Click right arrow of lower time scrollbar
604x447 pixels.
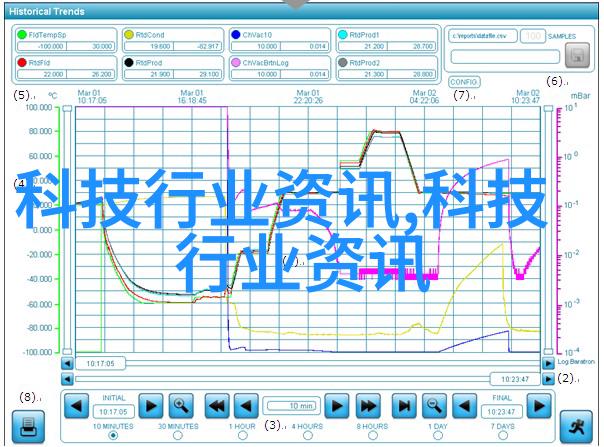(x=548, y=379)
